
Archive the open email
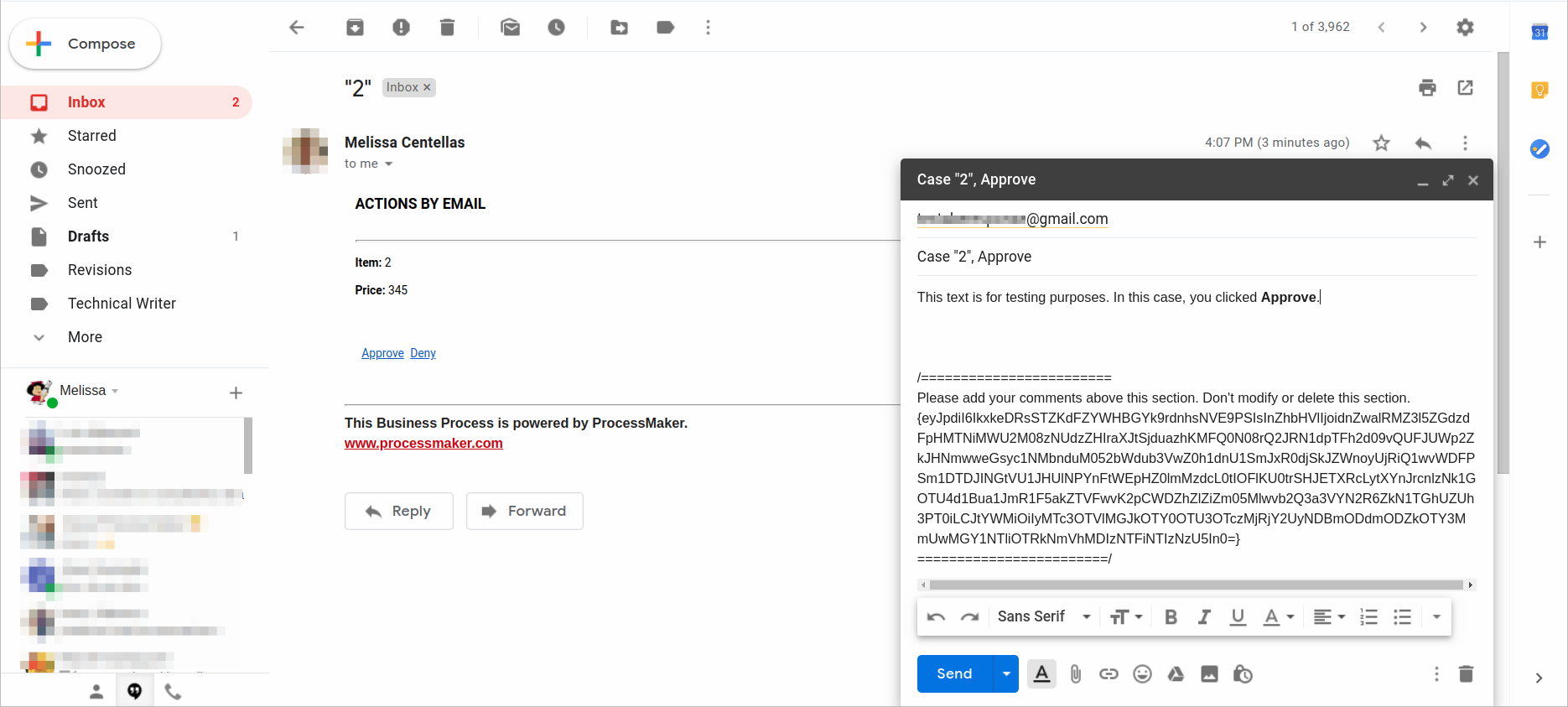355,28
